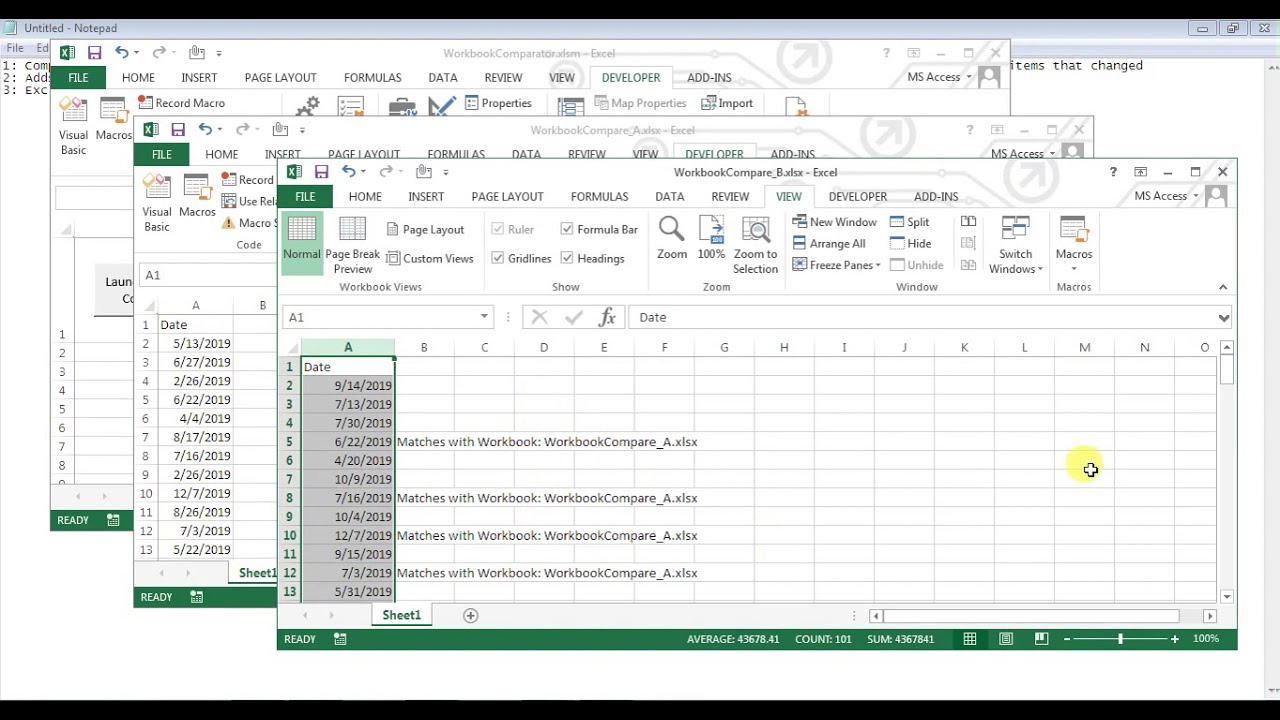Viewport: 1280px width, 720px height.
Task: Open ADD-INS tab in WorkbookCompare_B
Action: pyautogui.click(x=936, y=197)
